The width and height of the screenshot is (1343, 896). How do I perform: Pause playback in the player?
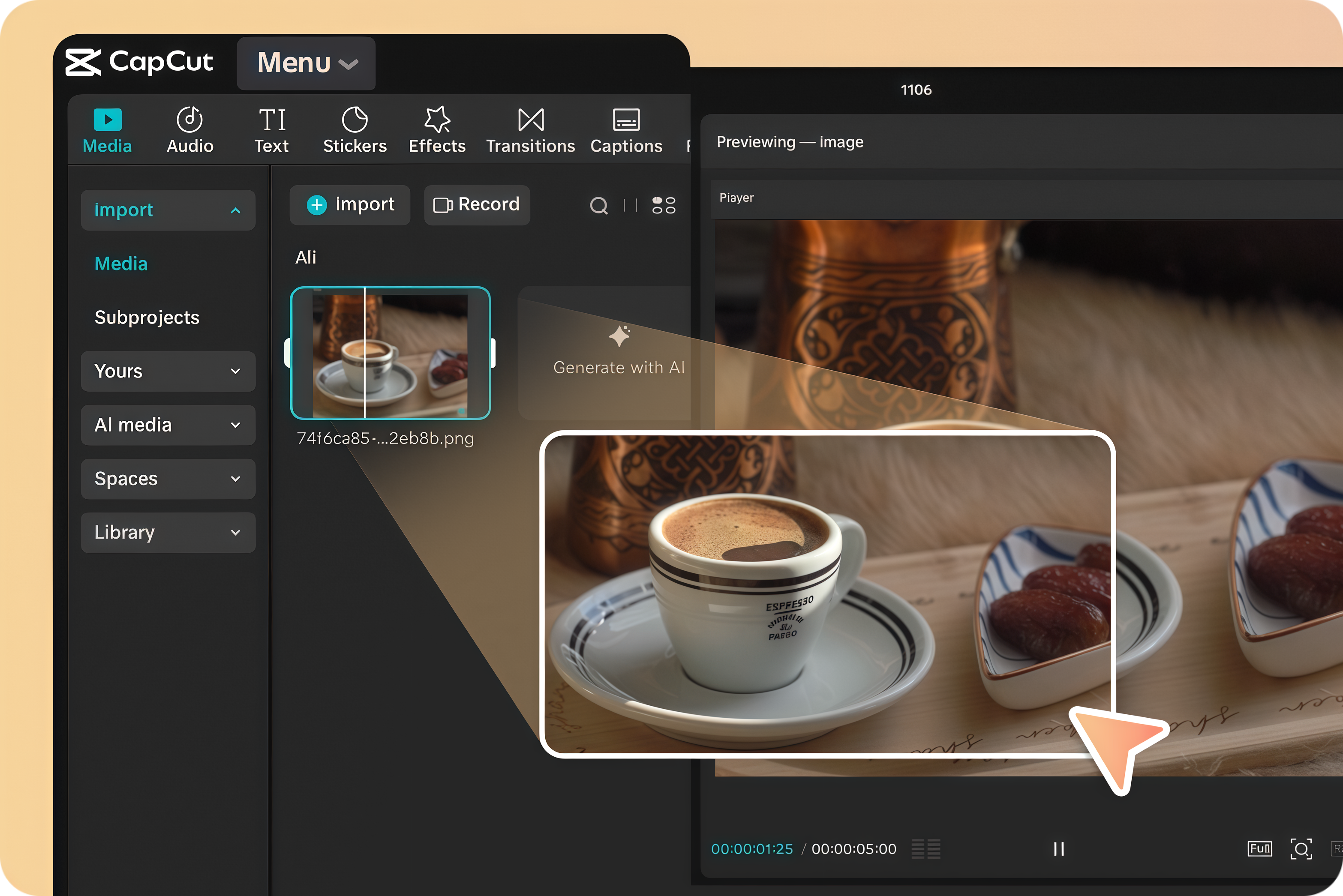(1058, 849)
